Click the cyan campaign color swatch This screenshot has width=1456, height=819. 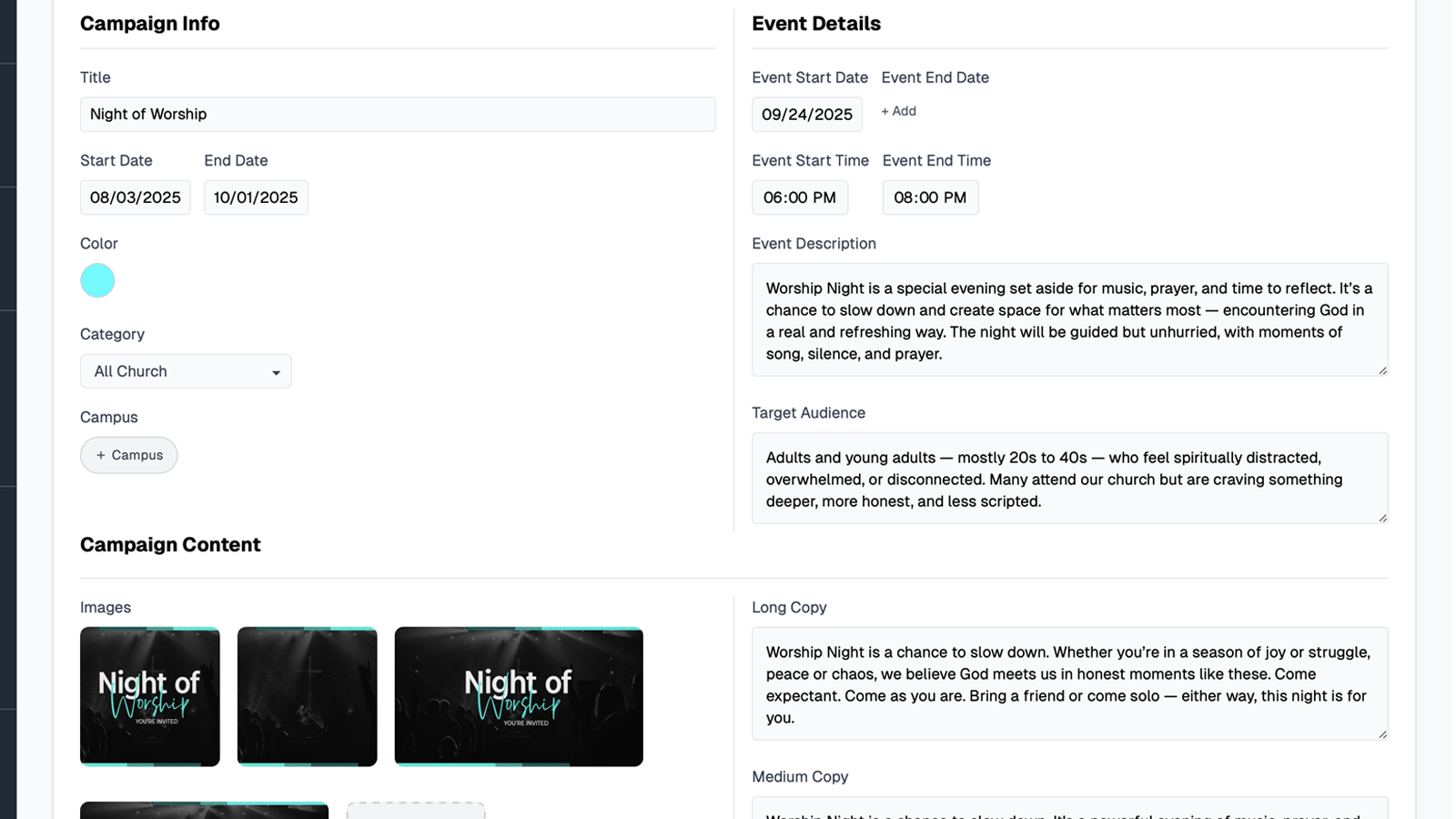(97, 280)
